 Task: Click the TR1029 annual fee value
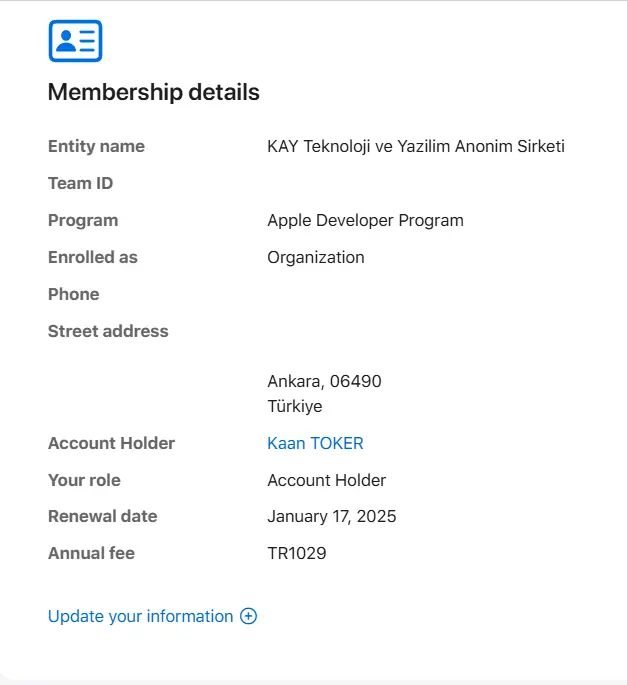(297, 553)
